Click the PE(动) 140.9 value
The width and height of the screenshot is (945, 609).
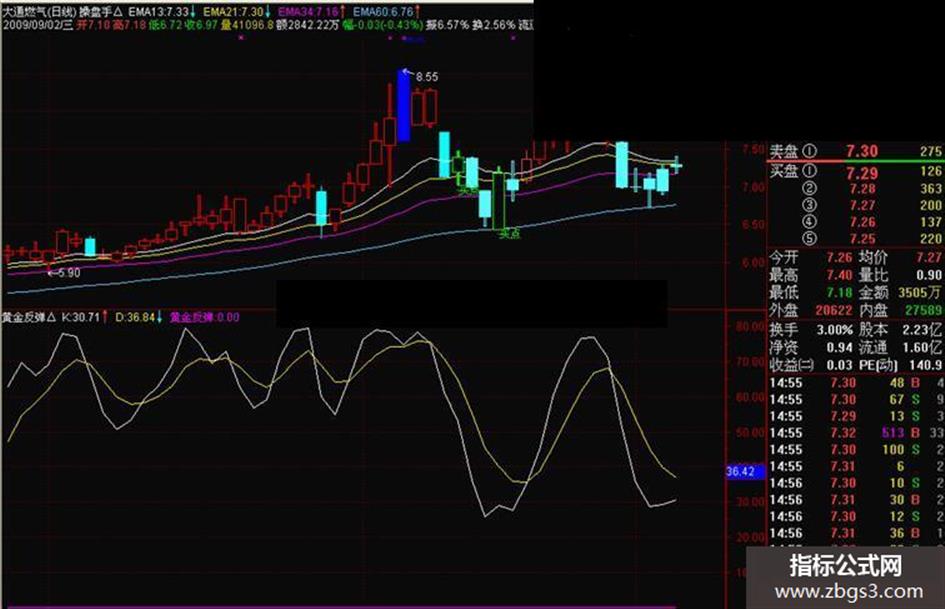[926, 365]
